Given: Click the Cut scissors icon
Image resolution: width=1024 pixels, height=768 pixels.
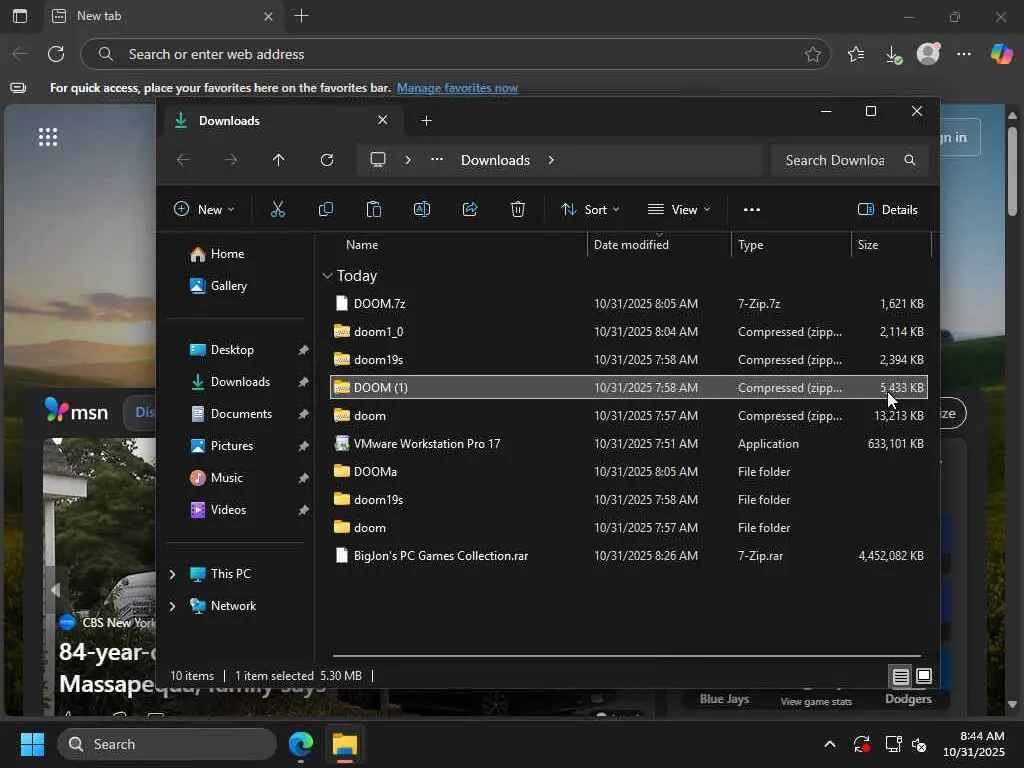Looking at the screenshot, I should tap(278, 209).
